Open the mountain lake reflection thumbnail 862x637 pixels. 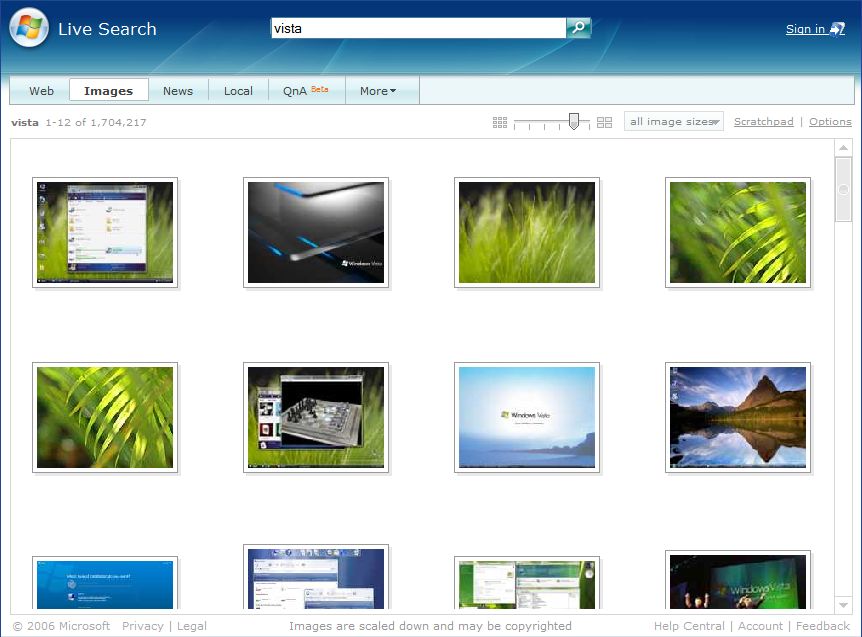pyautogui.click(x=738, y=418)
